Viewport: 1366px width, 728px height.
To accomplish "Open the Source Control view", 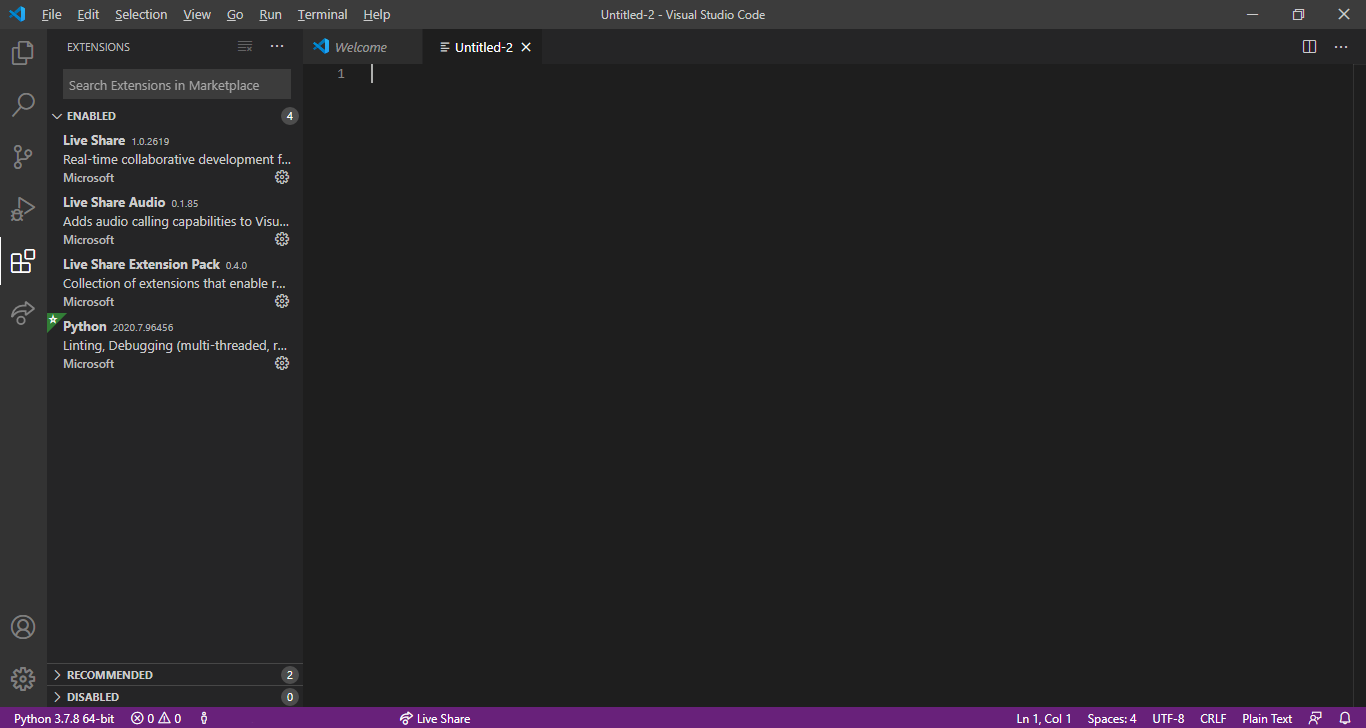I will pyautogui.click(x=23, y=157).
